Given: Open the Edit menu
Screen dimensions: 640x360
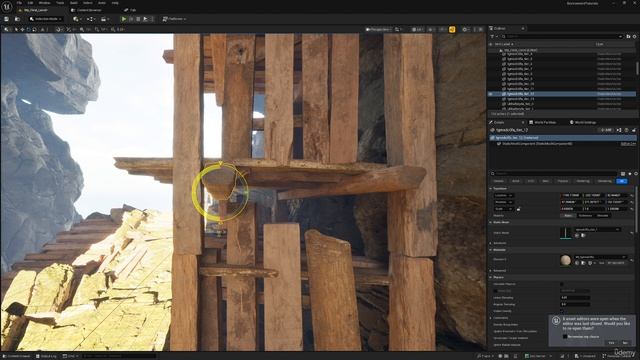Looking at the screenshot, I should [31, 3].
